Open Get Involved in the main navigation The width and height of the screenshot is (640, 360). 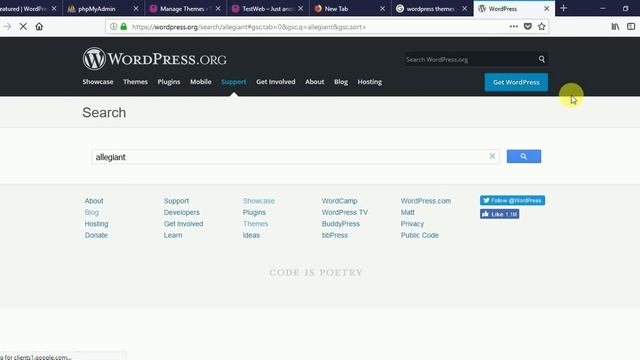point(276,82)
